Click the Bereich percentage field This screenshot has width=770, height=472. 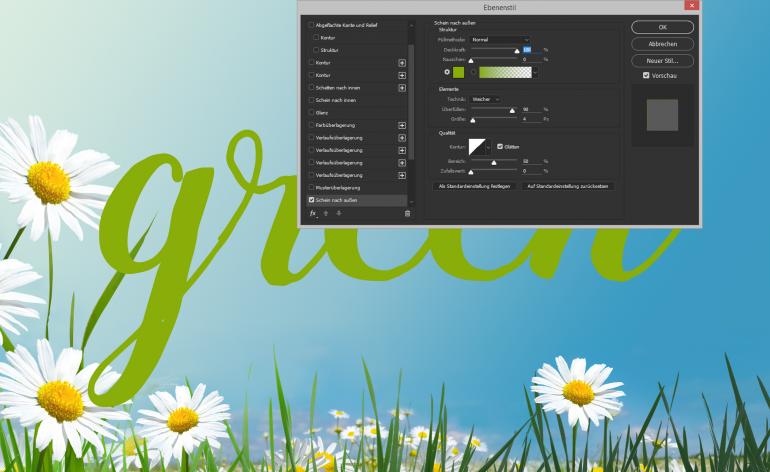tap(531, 161)
